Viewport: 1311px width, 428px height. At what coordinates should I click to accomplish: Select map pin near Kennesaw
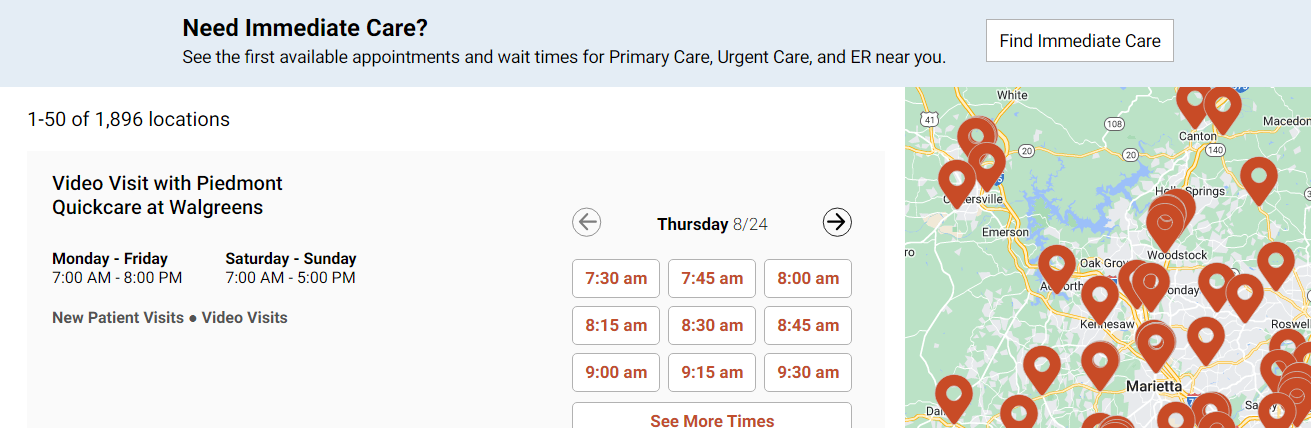pos(1100,297)
